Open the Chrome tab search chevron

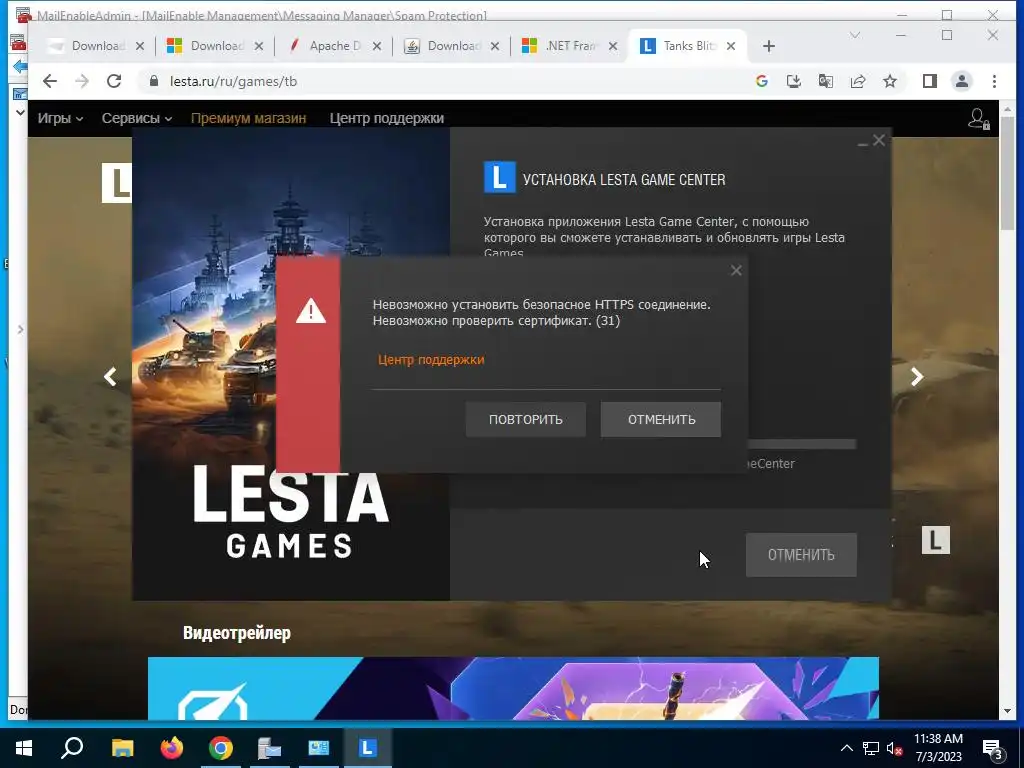coord(854,35)
